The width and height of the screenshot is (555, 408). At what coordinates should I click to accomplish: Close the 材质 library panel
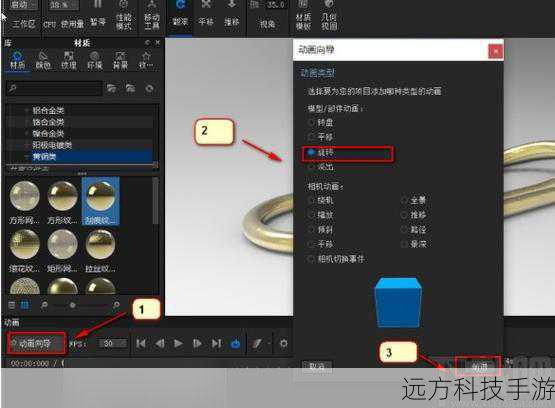158,42
